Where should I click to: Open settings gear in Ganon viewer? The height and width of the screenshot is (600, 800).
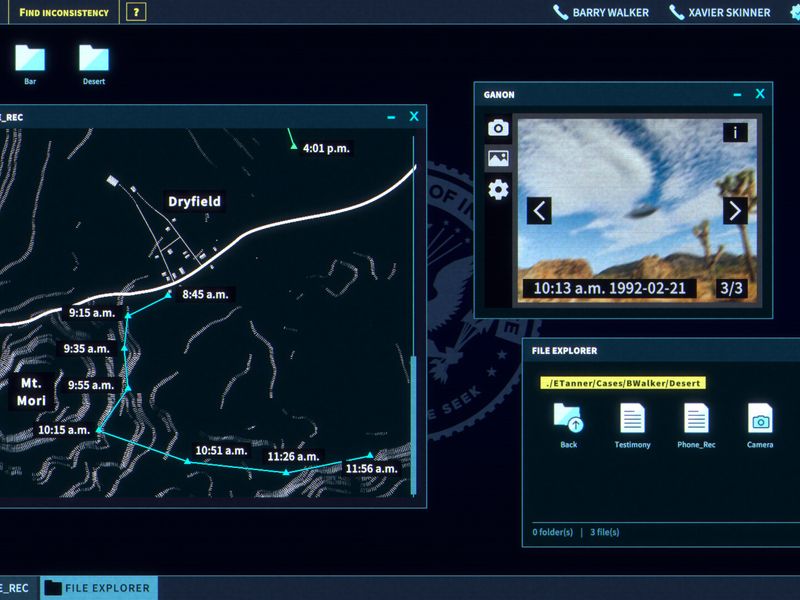coord(498,190)
